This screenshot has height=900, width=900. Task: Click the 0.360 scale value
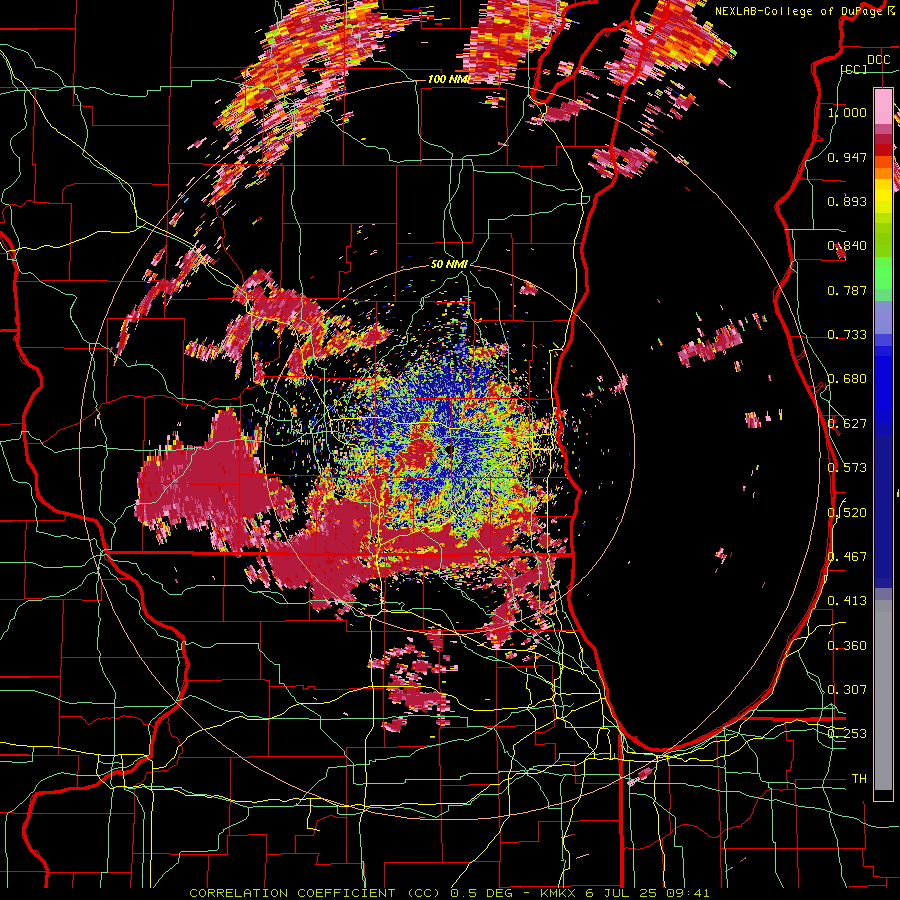(x=847, y=646)
